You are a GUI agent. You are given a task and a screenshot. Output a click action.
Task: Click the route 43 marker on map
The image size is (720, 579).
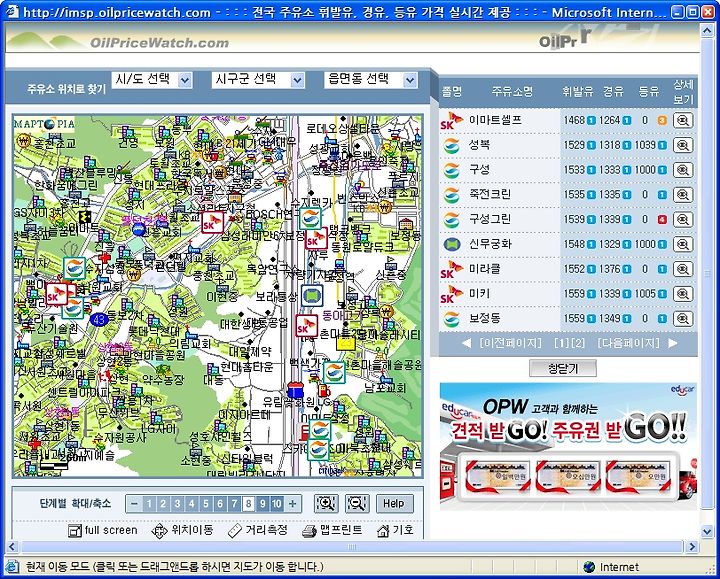coord(99,319)
